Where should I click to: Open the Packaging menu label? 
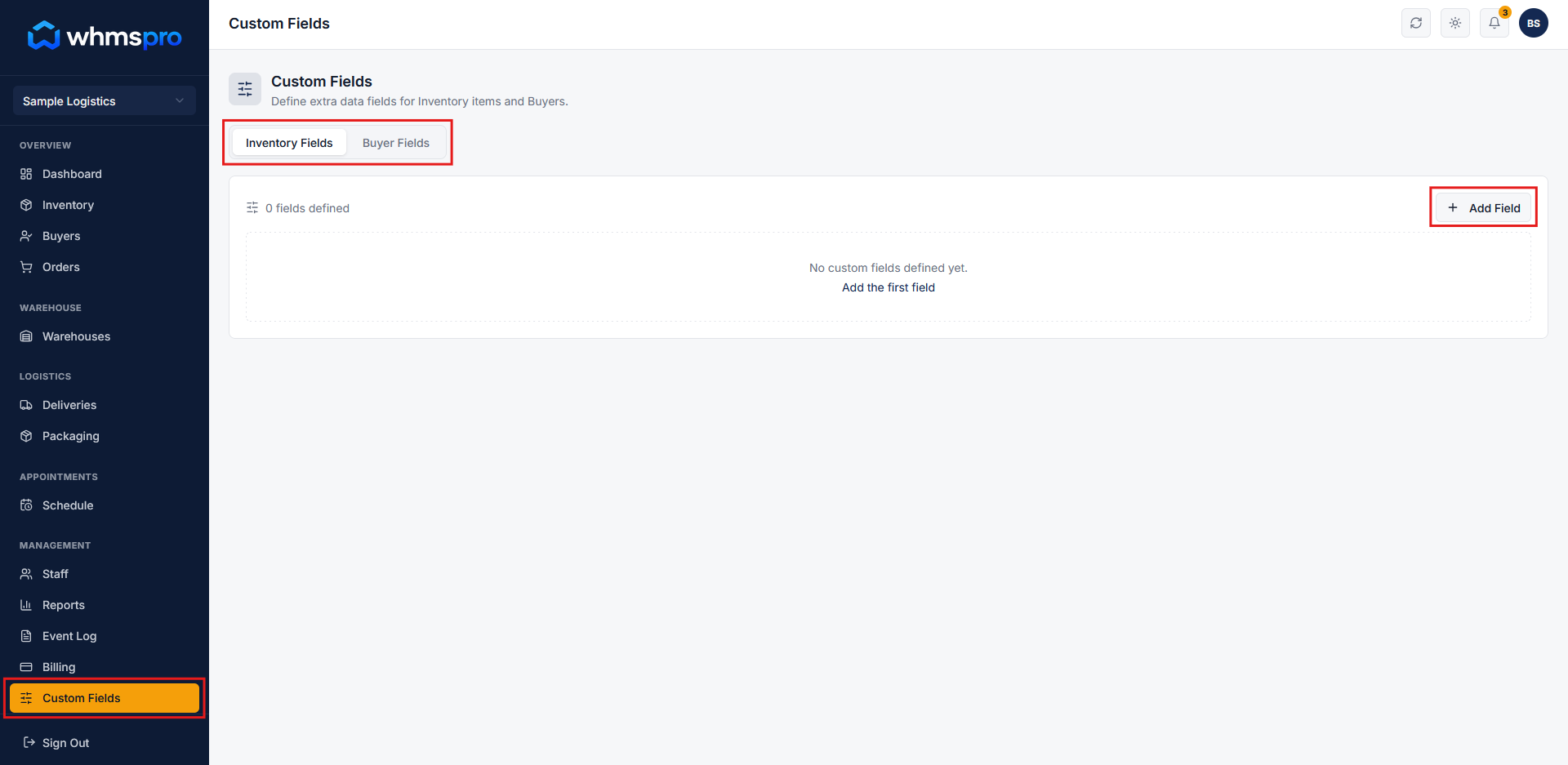71,436
